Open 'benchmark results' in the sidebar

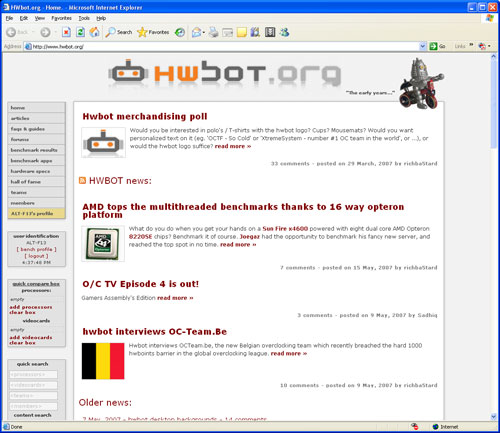pos(36,150)
